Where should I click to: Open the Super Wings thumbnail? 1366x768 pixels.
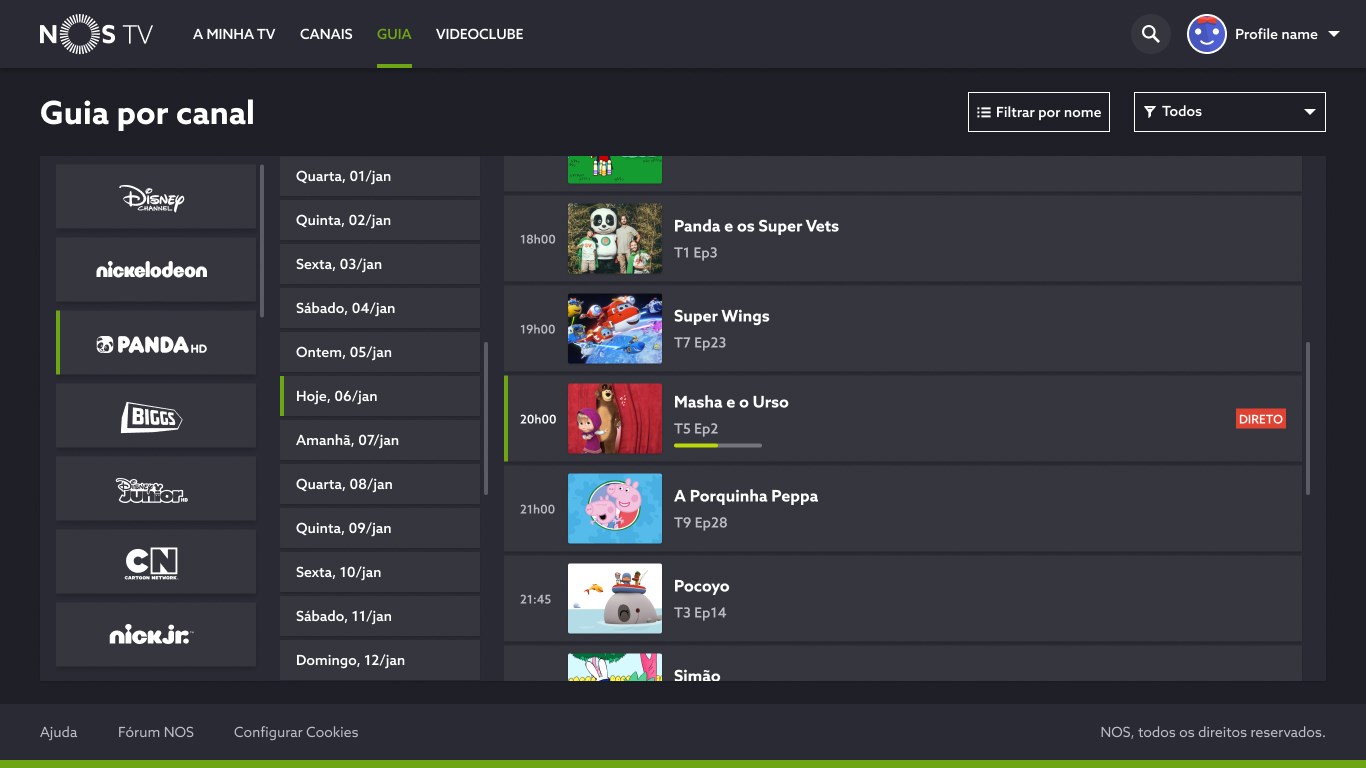click(615, 329)
